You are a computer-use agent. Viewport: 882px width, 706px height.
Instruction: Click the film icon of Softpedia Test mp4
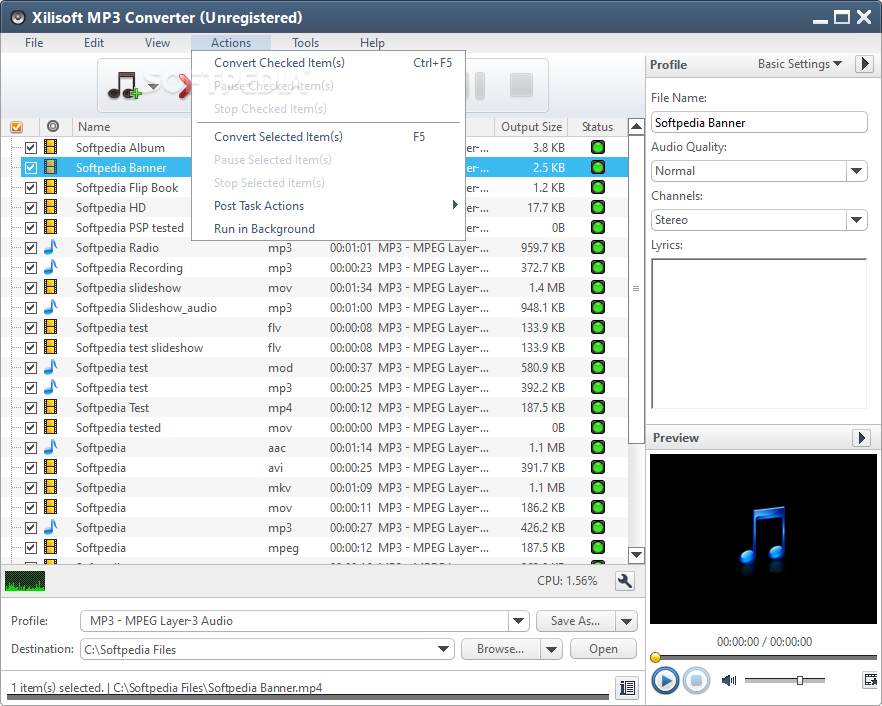pos(51,407)
